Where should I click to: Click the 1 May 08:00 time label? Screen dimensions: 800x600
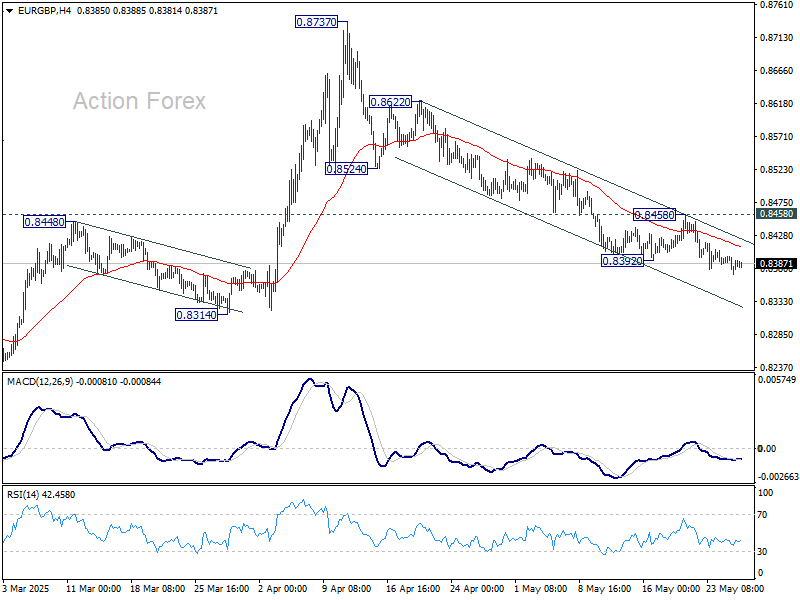[x=541, y=589]
